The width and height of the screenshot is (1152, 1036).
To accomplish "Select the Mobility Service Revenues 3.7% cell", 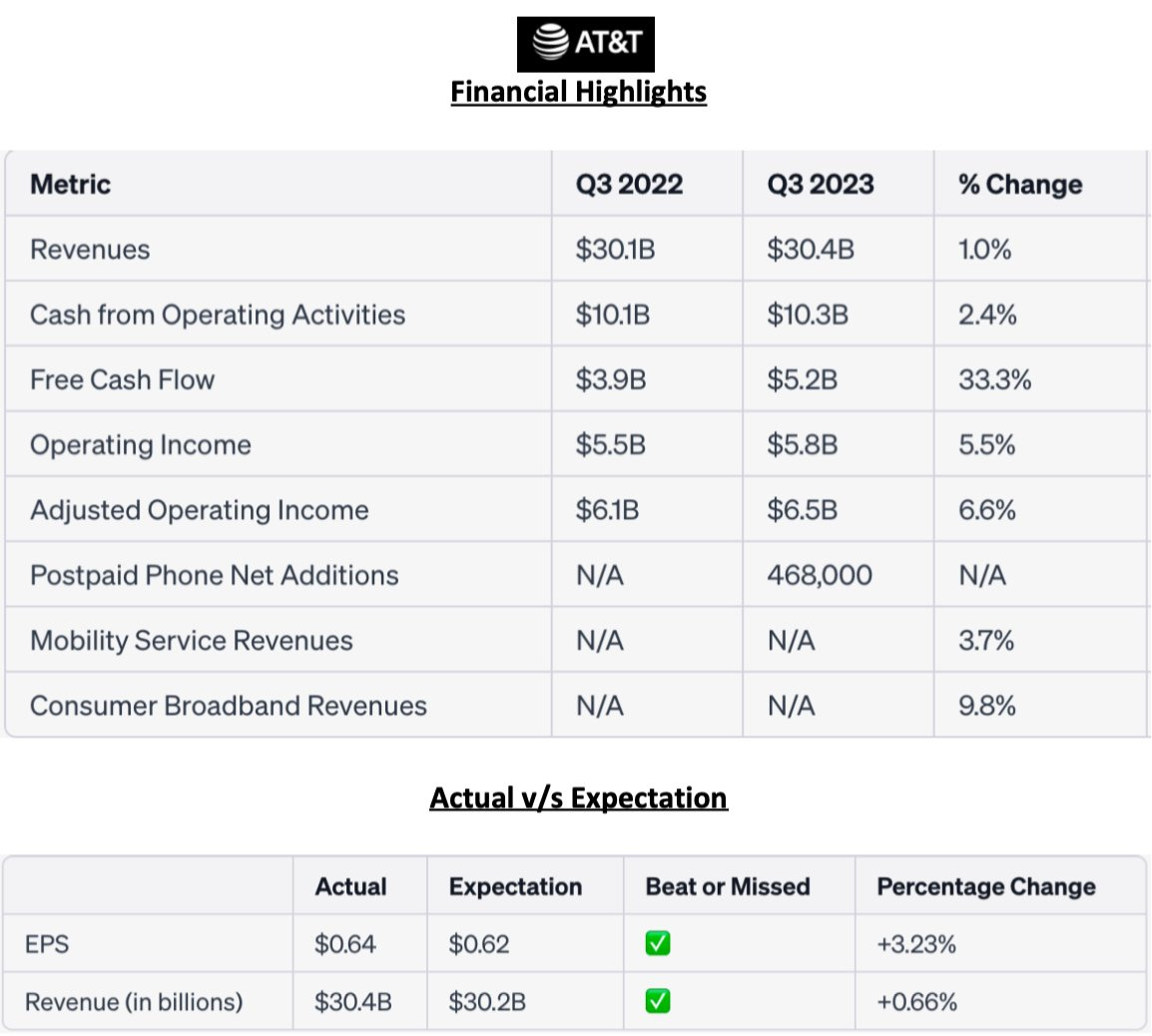I will [985, 641].
